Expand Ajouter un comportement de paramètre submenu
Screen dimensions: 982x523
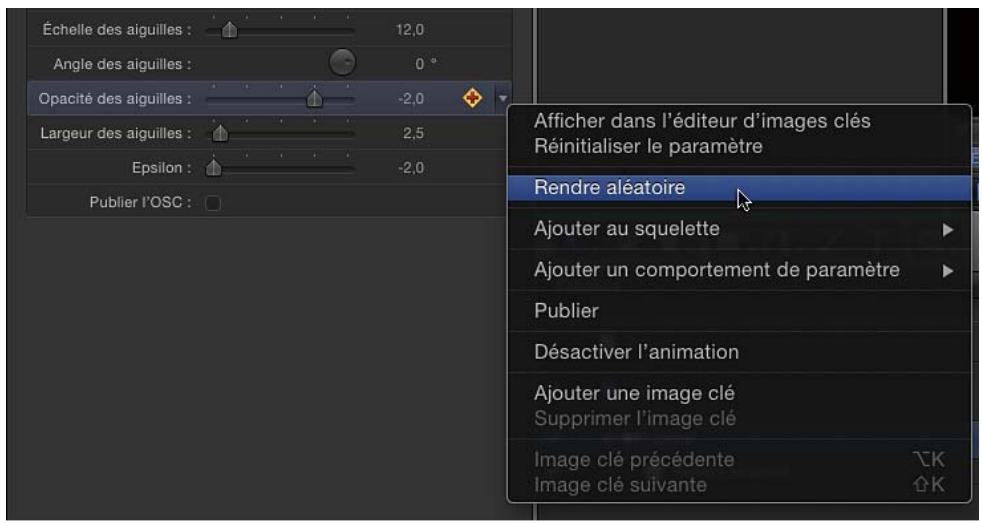739,271
